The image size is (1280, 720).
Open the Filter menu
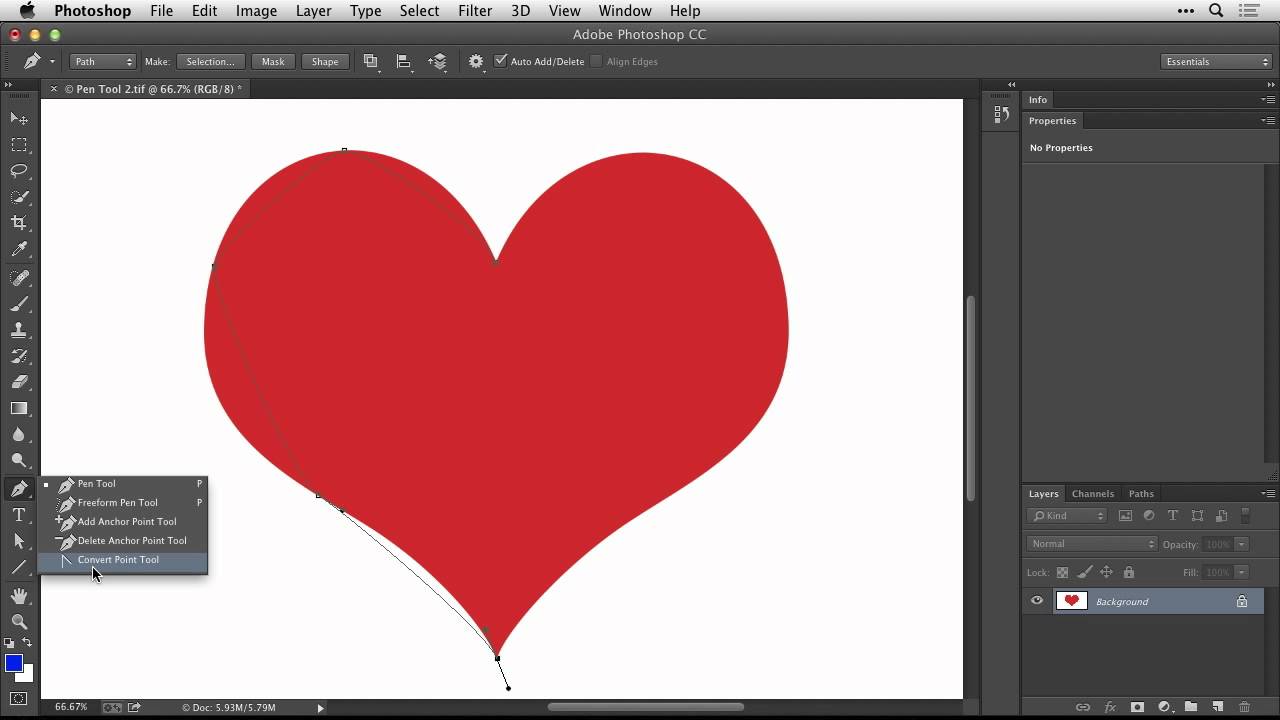click(x=475, y=11)
